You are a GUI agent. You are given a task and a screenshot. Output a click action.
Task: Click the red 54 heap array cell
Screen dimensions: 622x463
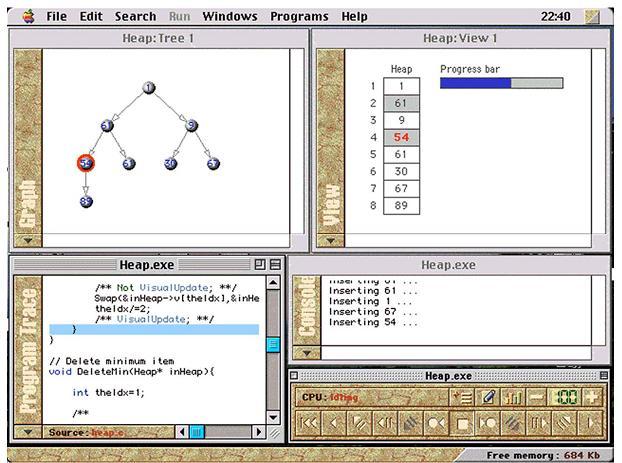[x=401, y=137]
